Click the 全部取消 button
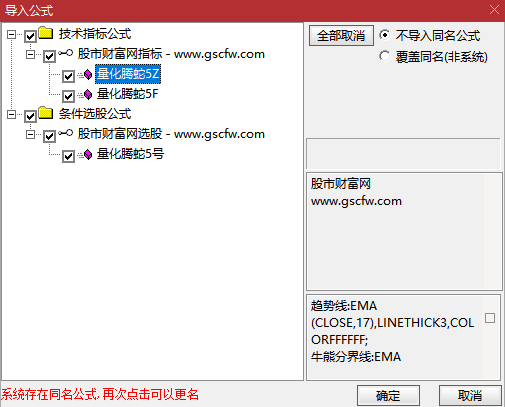The height and width of the screenshot is (407, 505). click(x=341, y=35)
